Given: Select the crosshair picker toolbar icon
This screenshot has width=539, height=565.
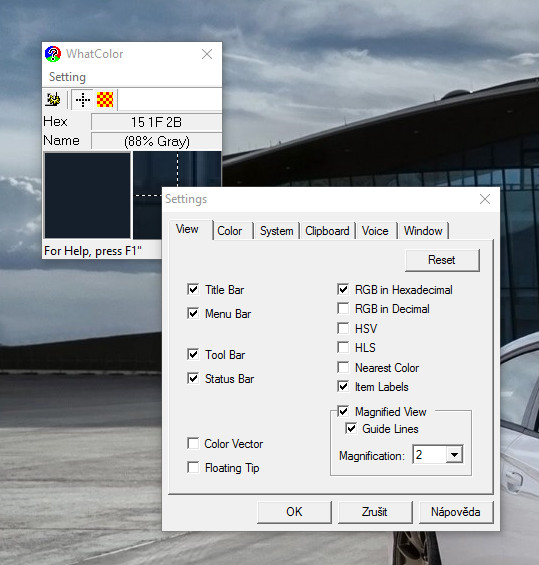Looking at the screenshot, I should [83, 100].
